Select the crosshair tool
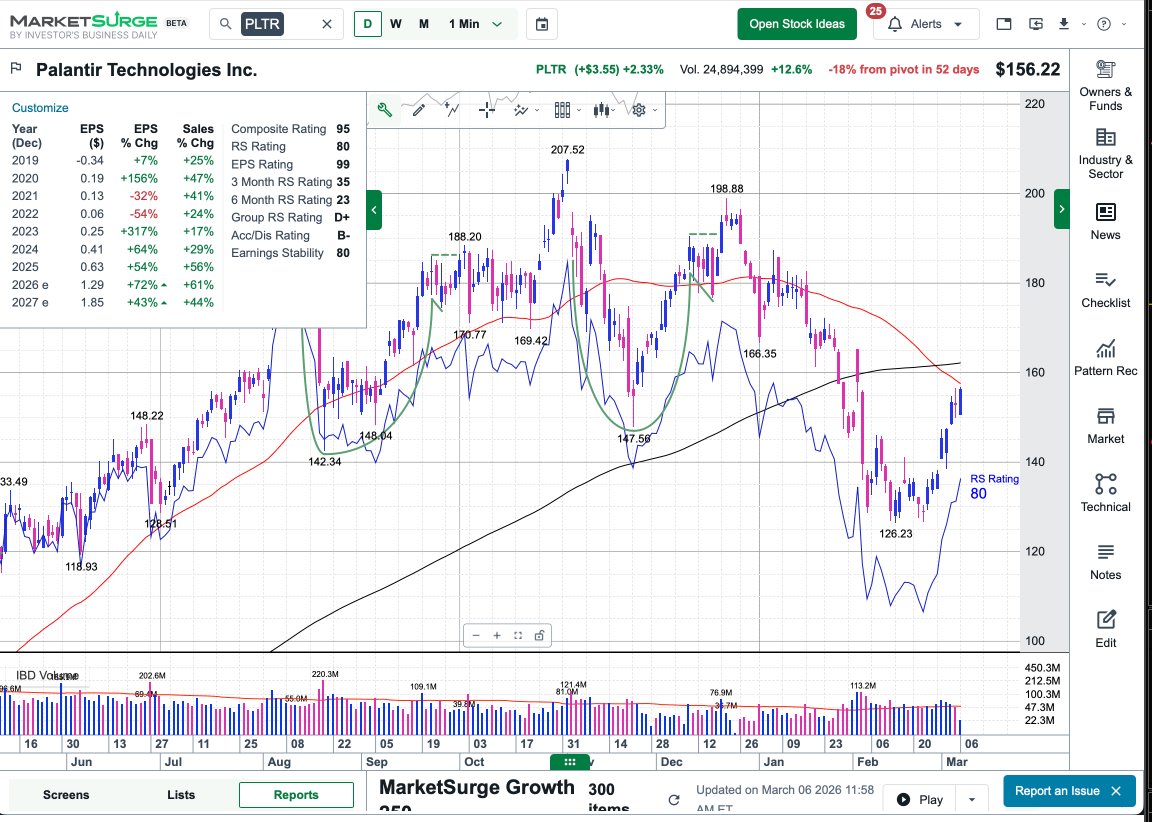Screen dimensions: 1152x822 point(486,110)
